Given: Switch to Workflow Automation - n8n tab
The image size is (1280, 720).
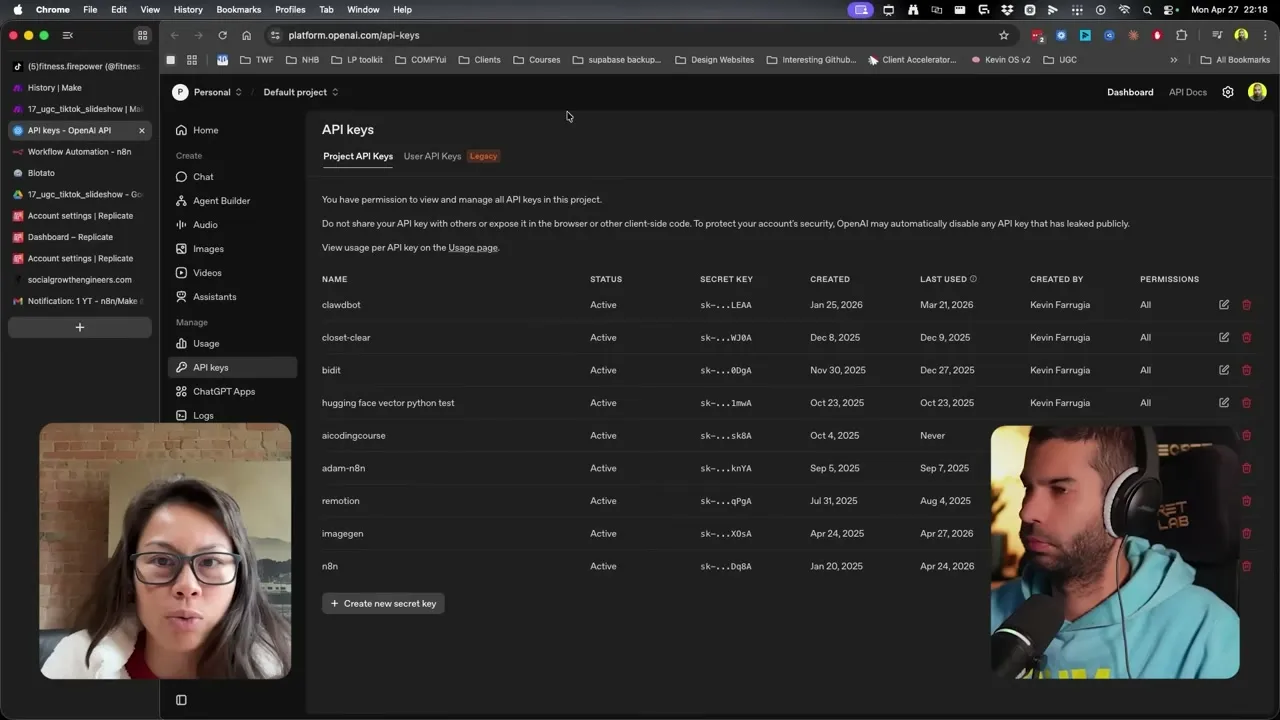Looking at the screenshot, I should pyautogui.click(x=80, y=152).
